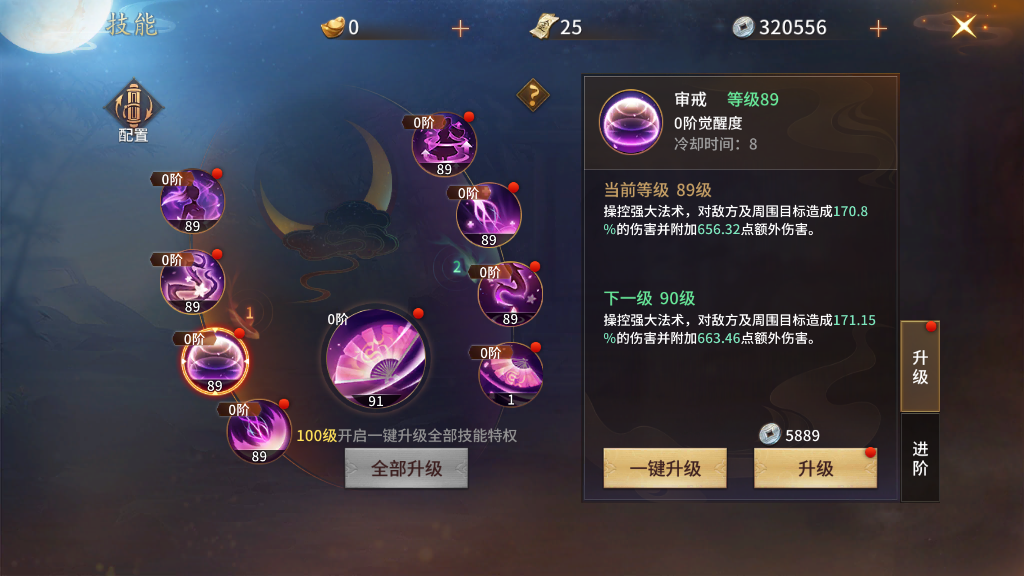This screenshot has width=1024, height=576.
Task: Switch to the 进阶 tab
Action: click(x=920, y=458)
